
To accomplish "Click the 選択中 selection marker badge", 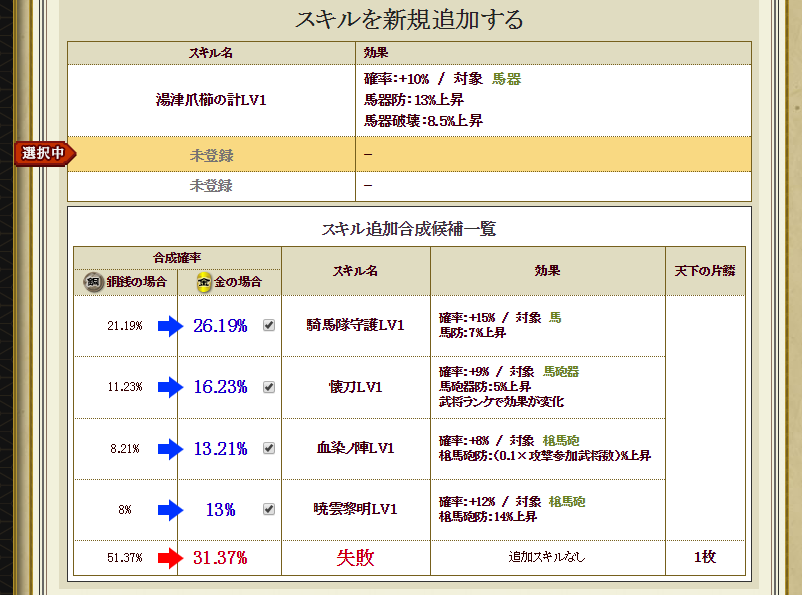I will tap(46, 153).
